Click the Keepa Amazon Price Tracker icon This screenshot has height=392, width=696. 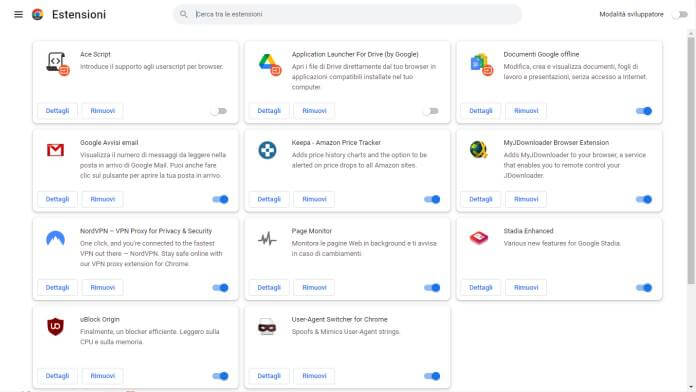(267, 150)
